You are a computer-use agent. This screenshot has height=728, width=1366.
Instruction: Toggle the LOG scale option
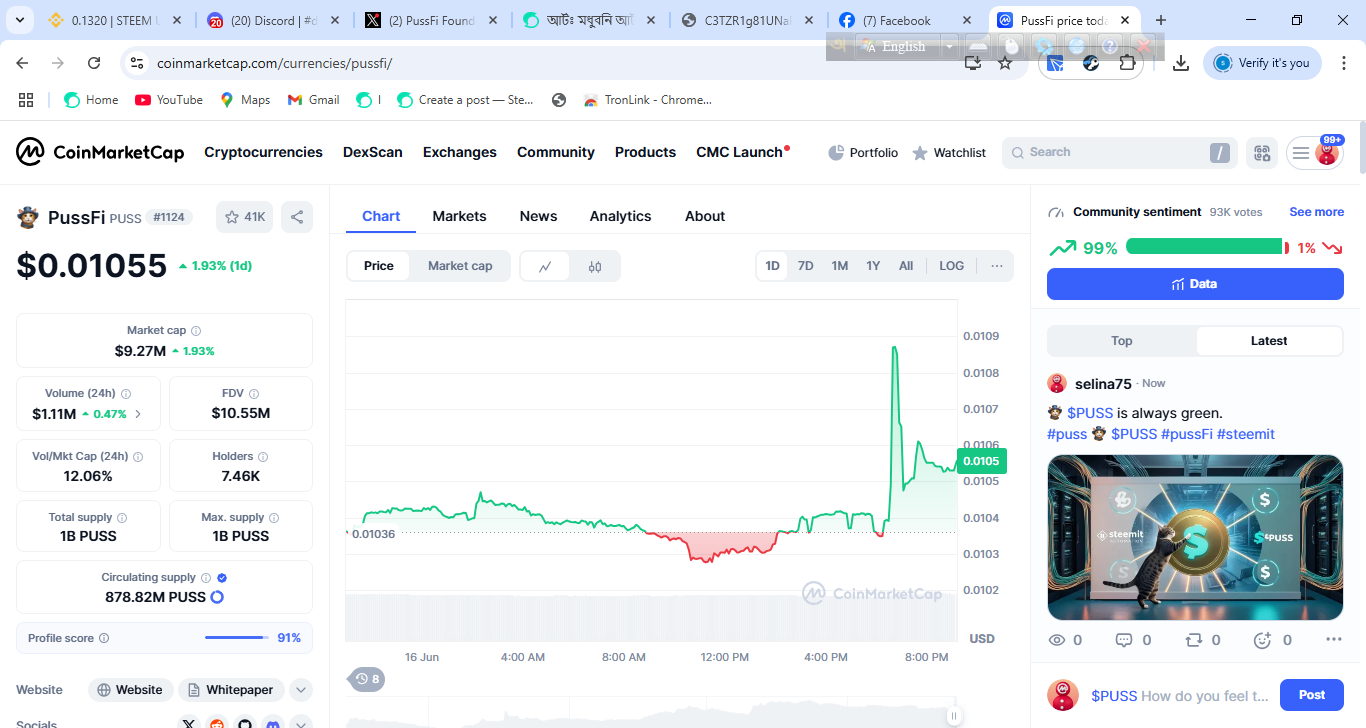point(951,266)
